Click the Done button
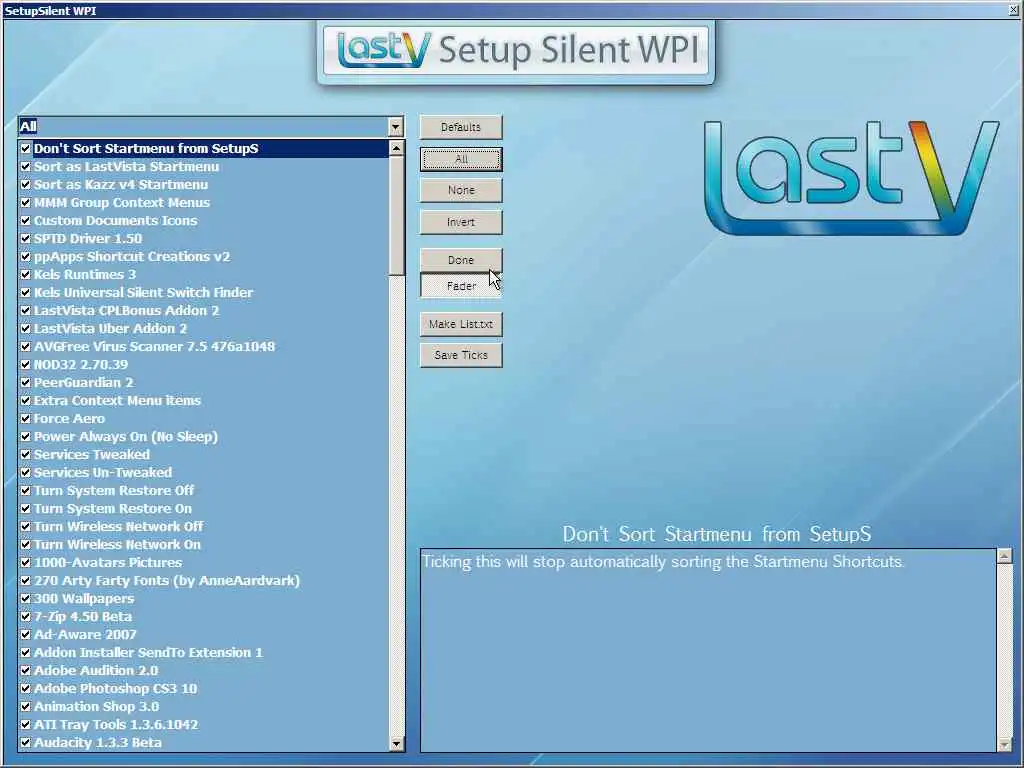Screen dimensions: 1024x768 [461, 260]
